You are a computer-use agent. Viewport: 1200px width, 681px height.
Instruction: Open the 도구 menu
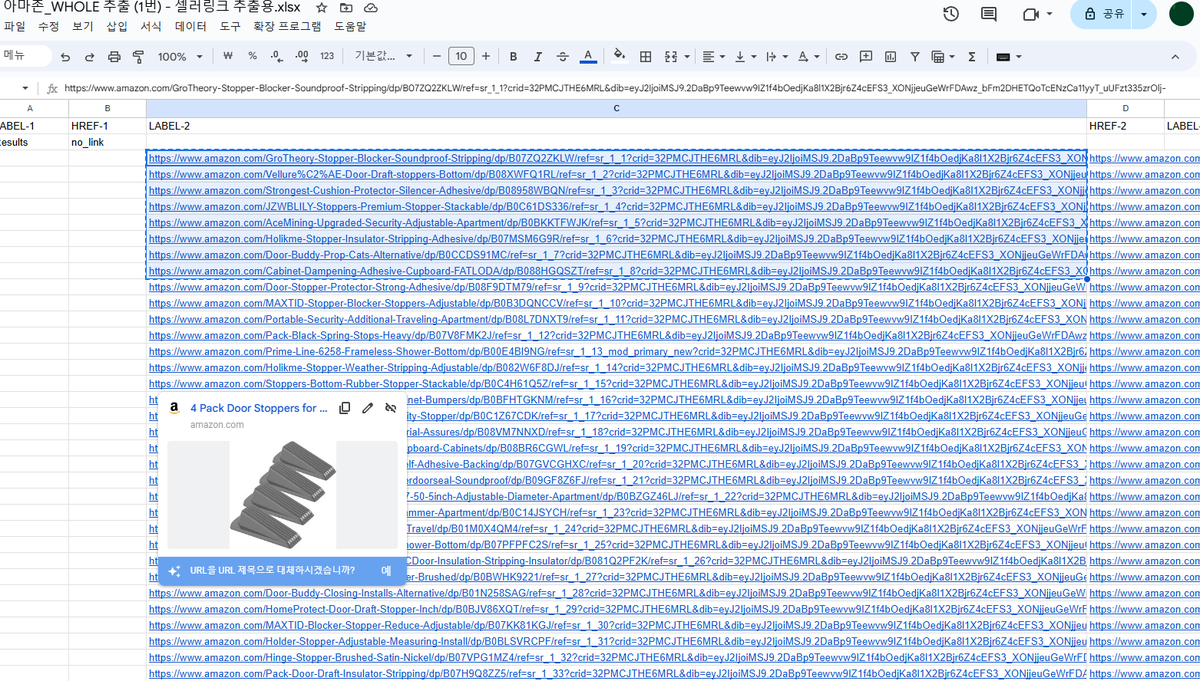pos(230,27)
